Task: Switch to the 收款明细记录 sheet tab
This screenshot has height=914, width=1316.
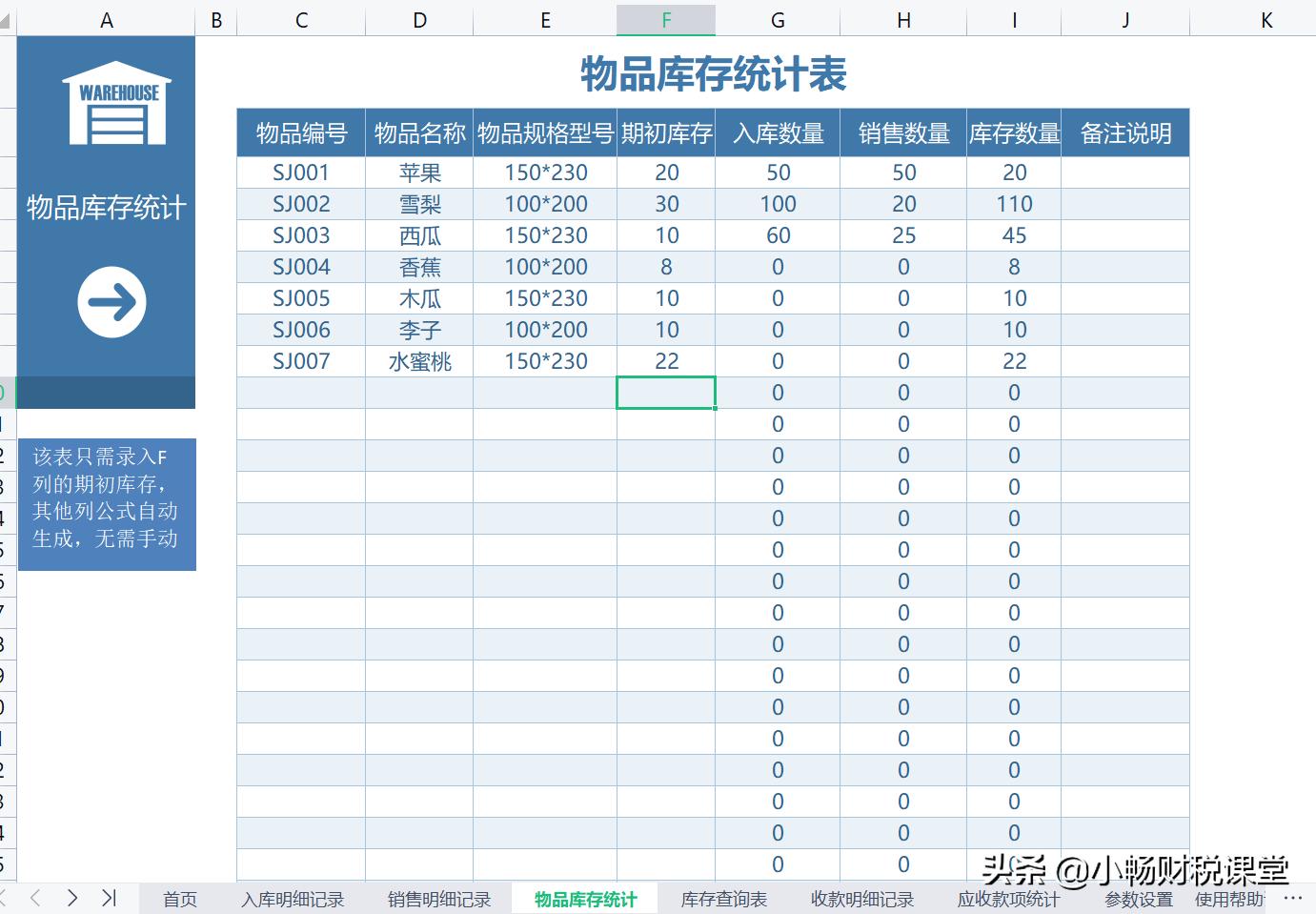Action: [x=861, y=897]
